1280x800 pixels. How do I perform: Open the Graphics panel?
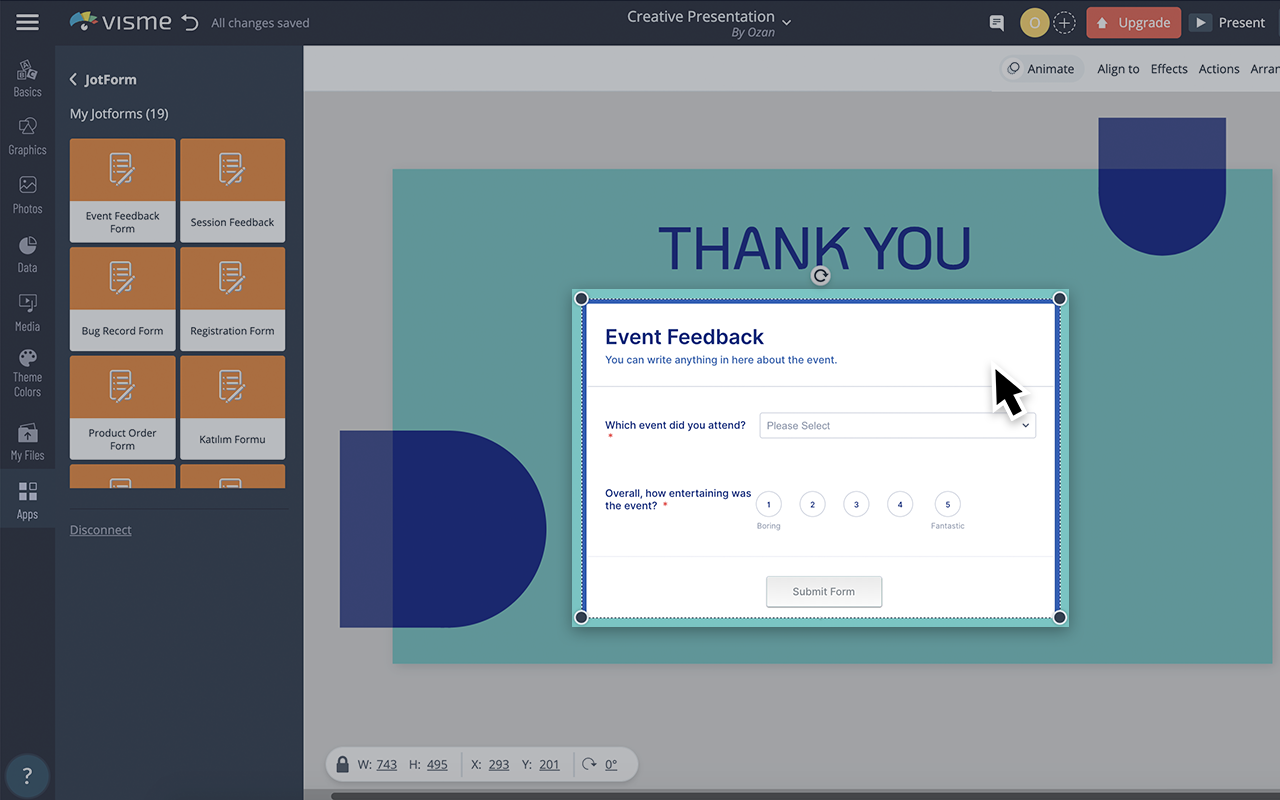[27, 135]
